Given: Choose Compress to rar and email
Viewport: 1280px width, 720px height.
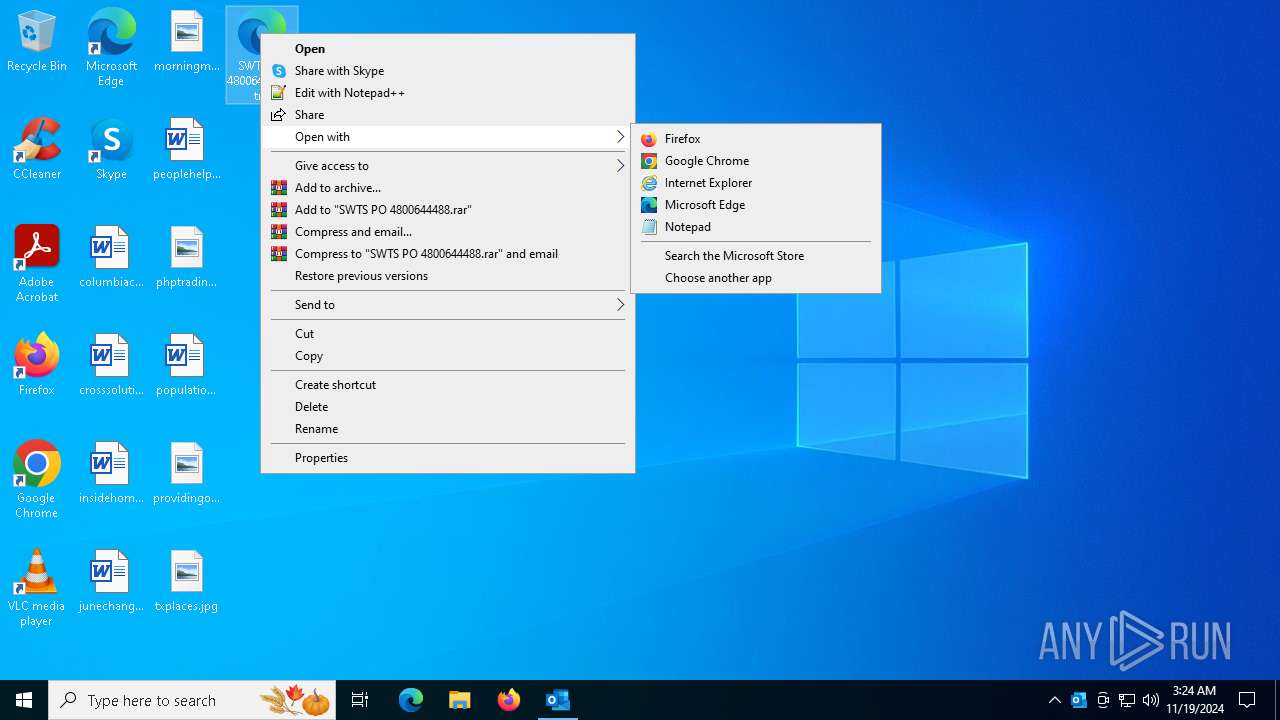Looking at the screenshot, I should (x=448, y=254).
